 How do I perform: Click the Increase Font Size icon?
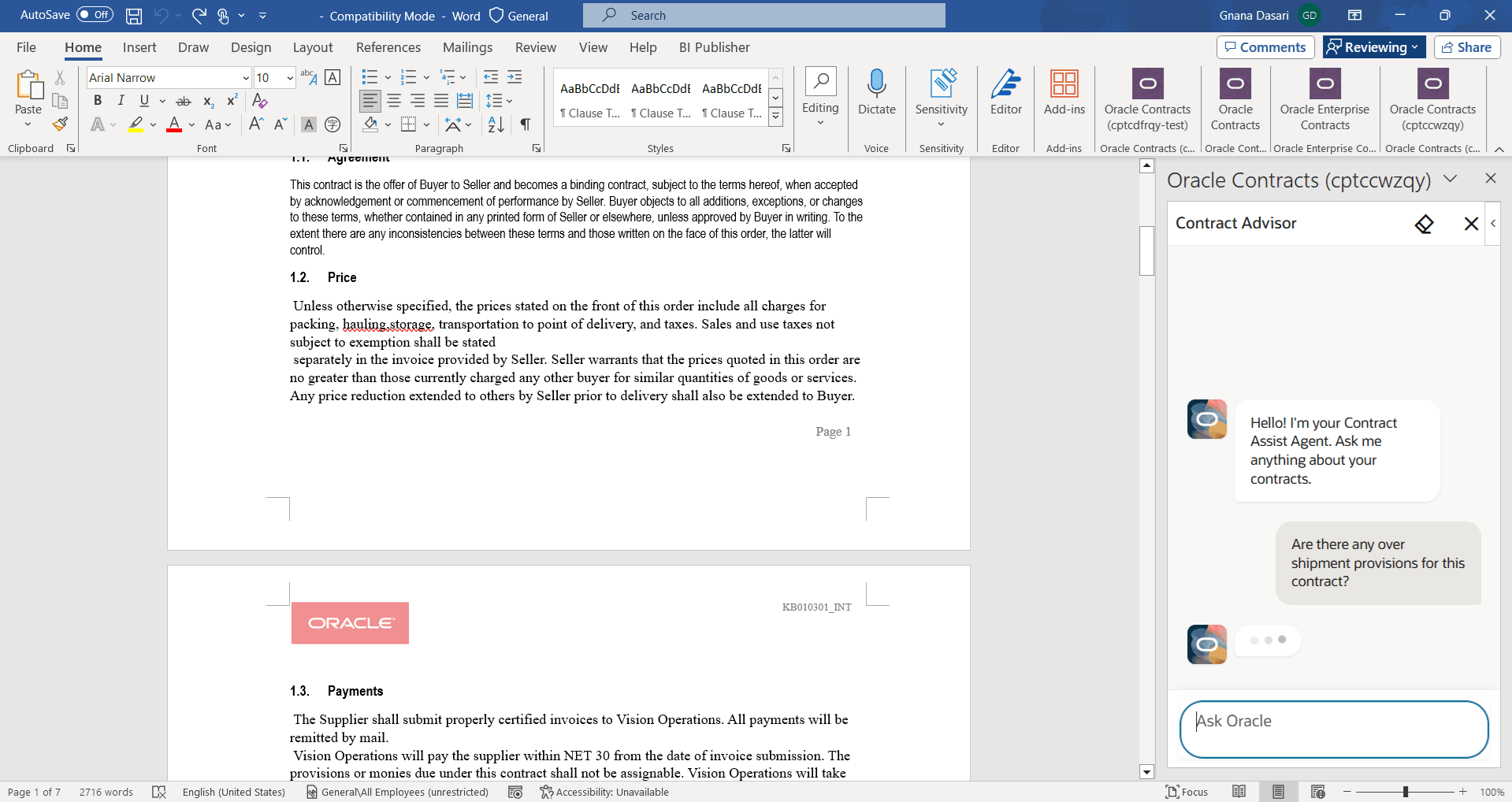click(256, 124)
